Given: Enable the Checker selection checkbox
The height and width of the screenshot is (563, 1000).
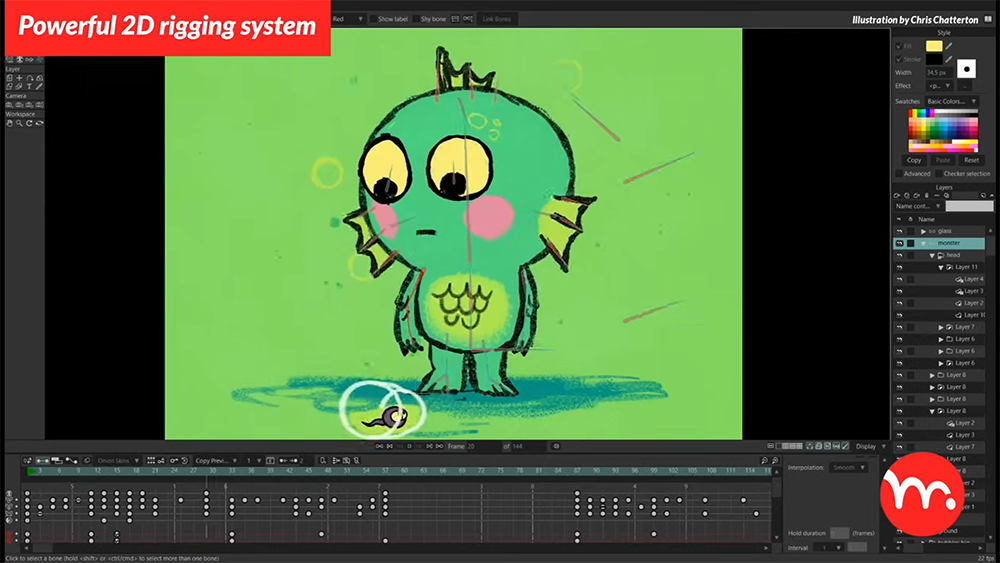Looking at the screenshot, I should pos(939,173).
